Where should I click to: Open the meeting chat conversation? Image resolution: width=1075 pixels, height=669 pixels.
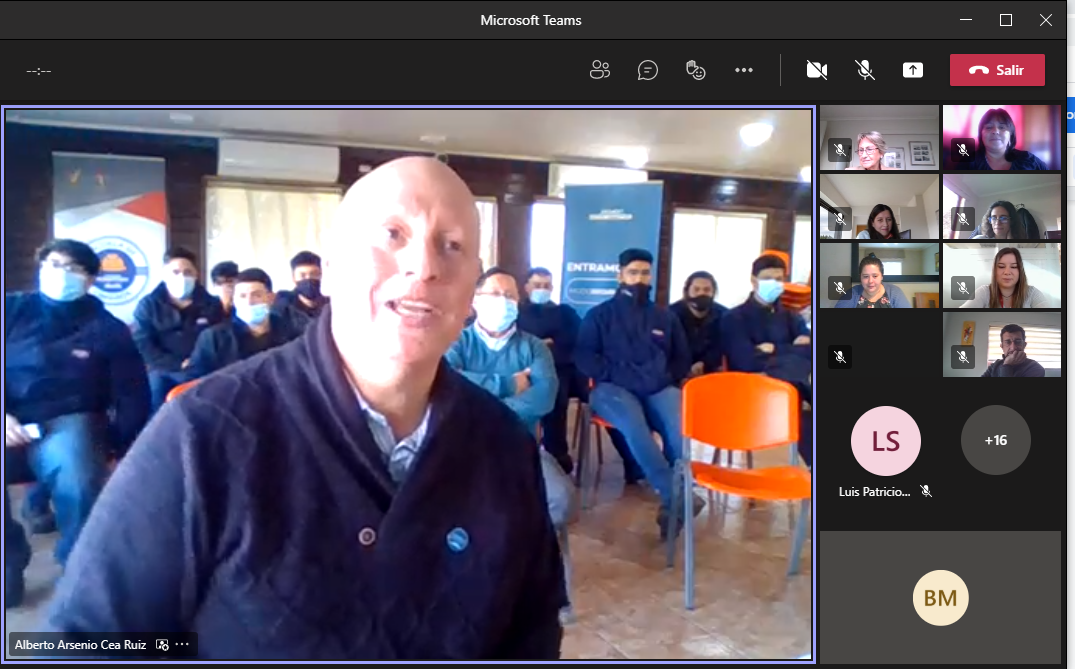pyautogui.click(x=648, y=70)
